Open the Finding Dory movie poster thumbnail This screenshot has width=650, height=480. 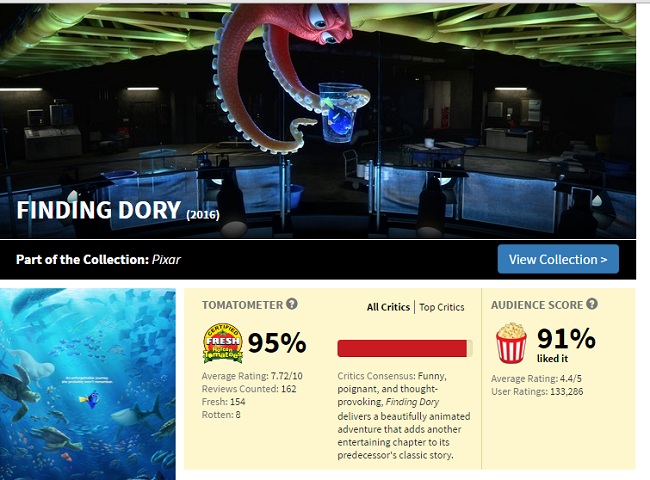click(87, 384)
